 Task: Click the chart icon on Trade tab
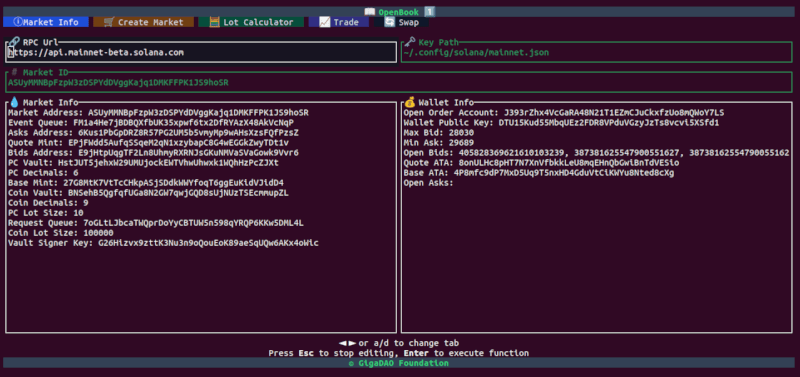(x=324, y=22)
